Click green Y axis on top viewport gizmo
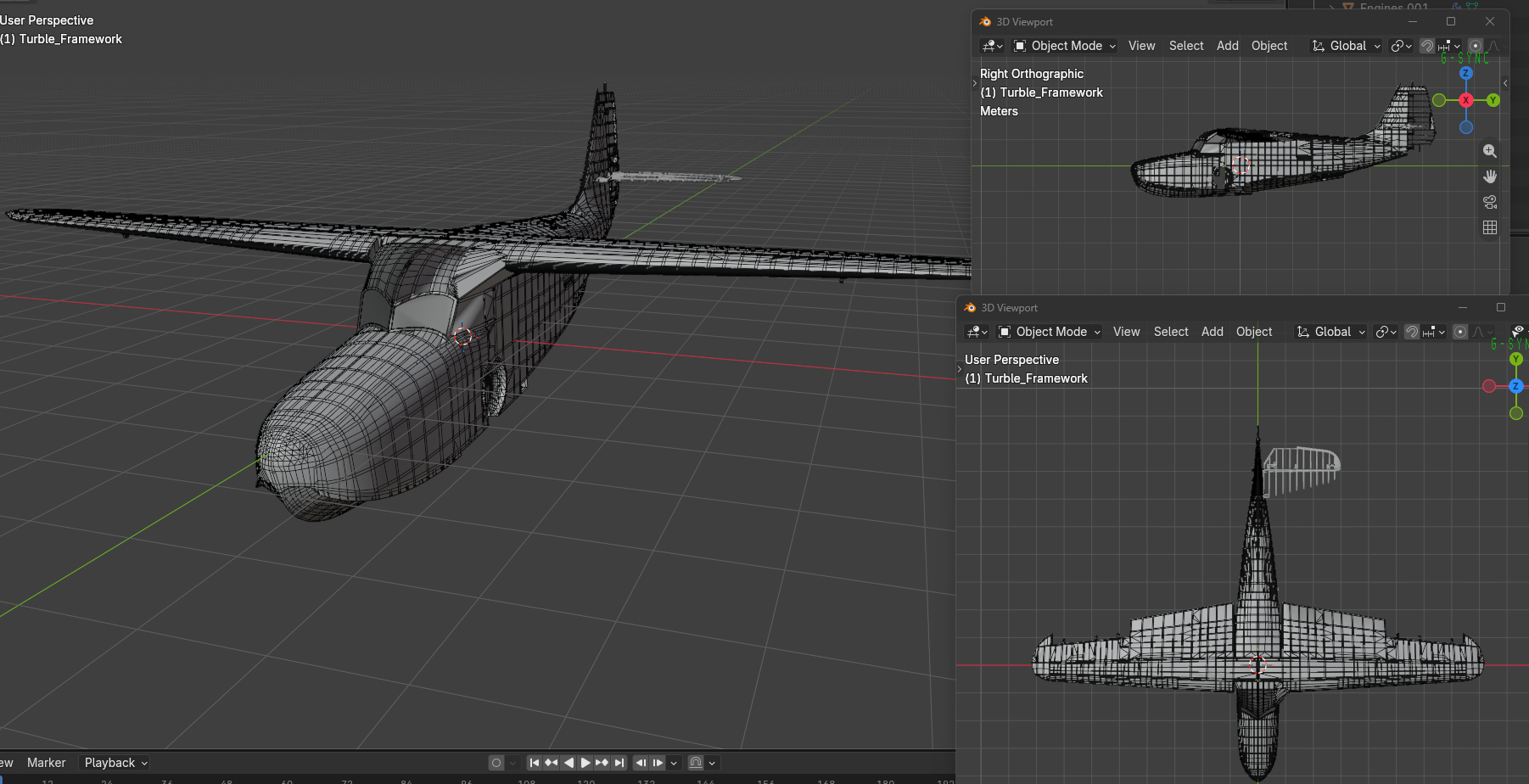 coord(1493,100)
